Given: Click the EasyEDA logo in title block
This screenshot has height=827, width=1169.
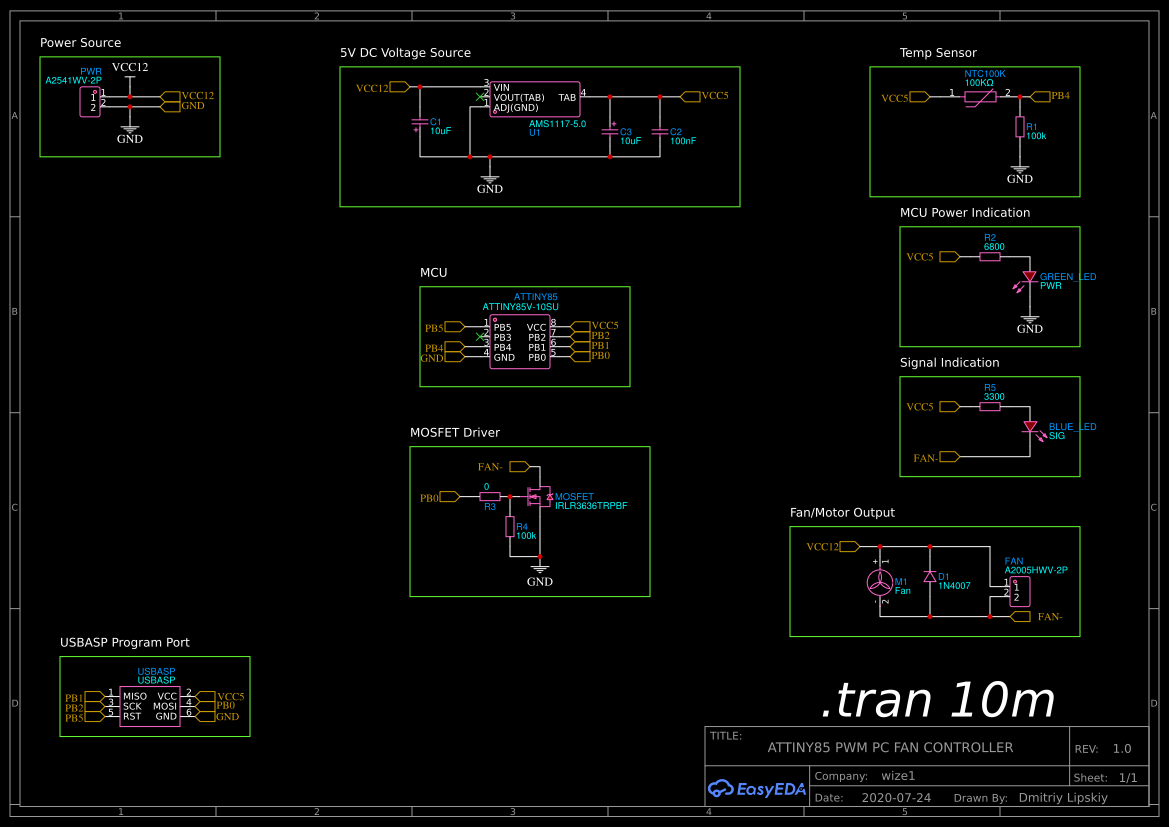Looking at the screenshot, I should tap(757, 788).
